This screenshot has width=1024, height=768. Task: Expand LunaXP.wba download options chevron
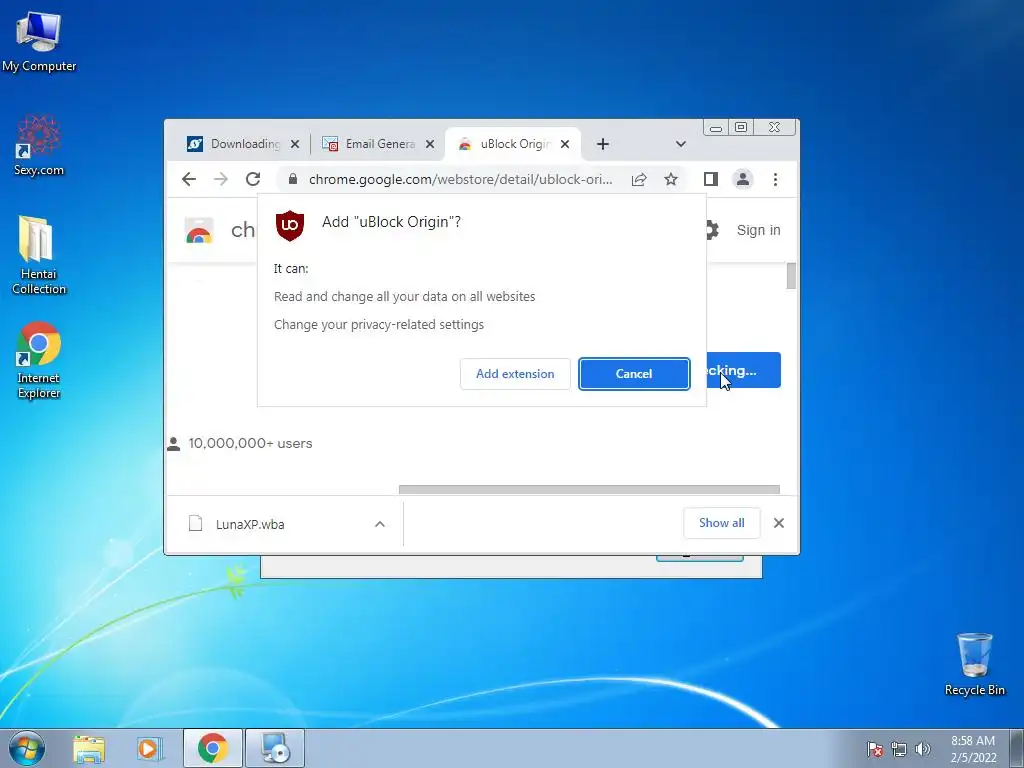[x=379, y=524]
